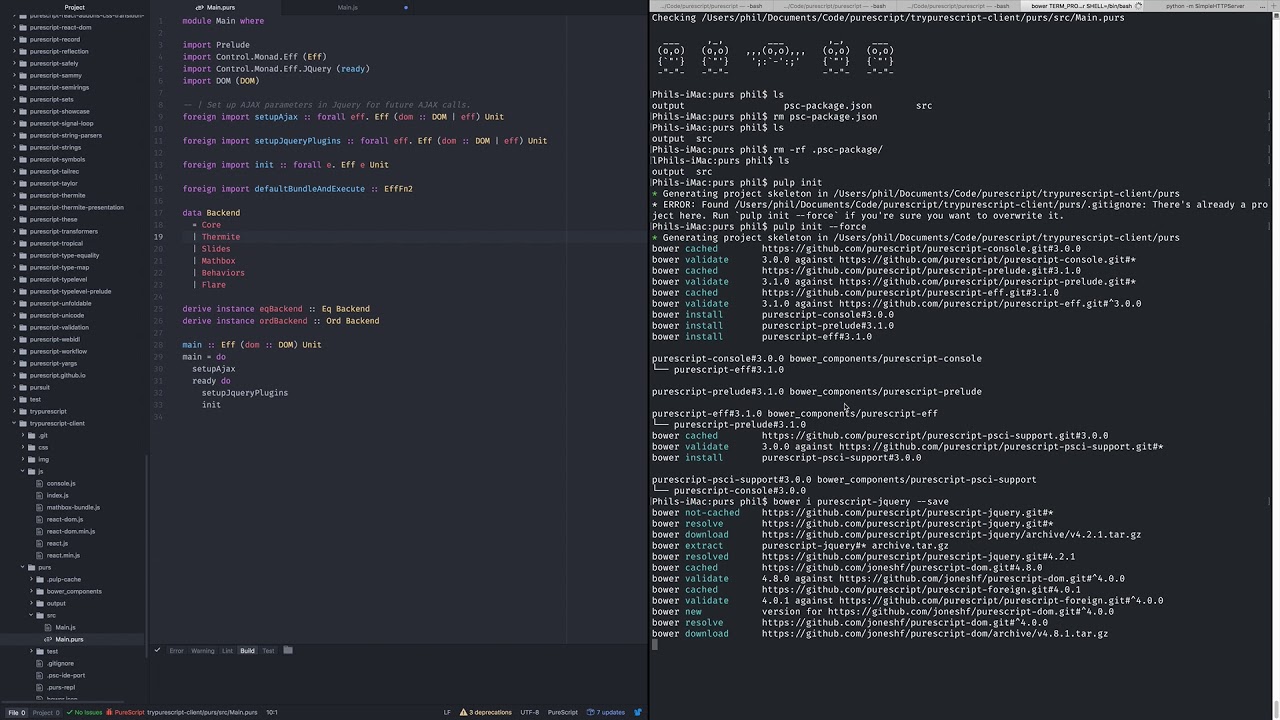1280x720 pixels.
Task: Collapse the purs folder
Action: click(x=23, y=567)
